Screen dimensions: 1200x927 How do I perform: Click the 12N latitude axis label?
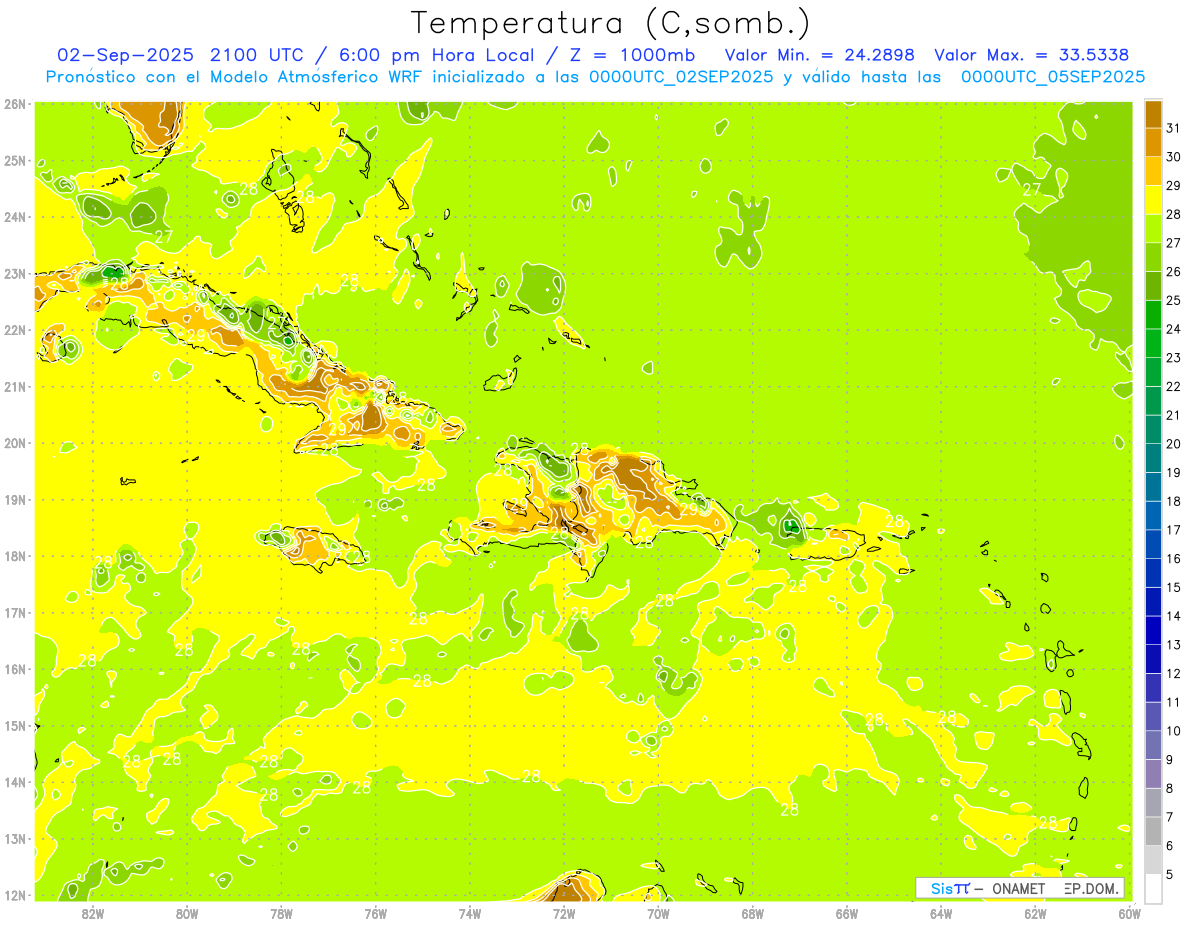click(15, 895)
